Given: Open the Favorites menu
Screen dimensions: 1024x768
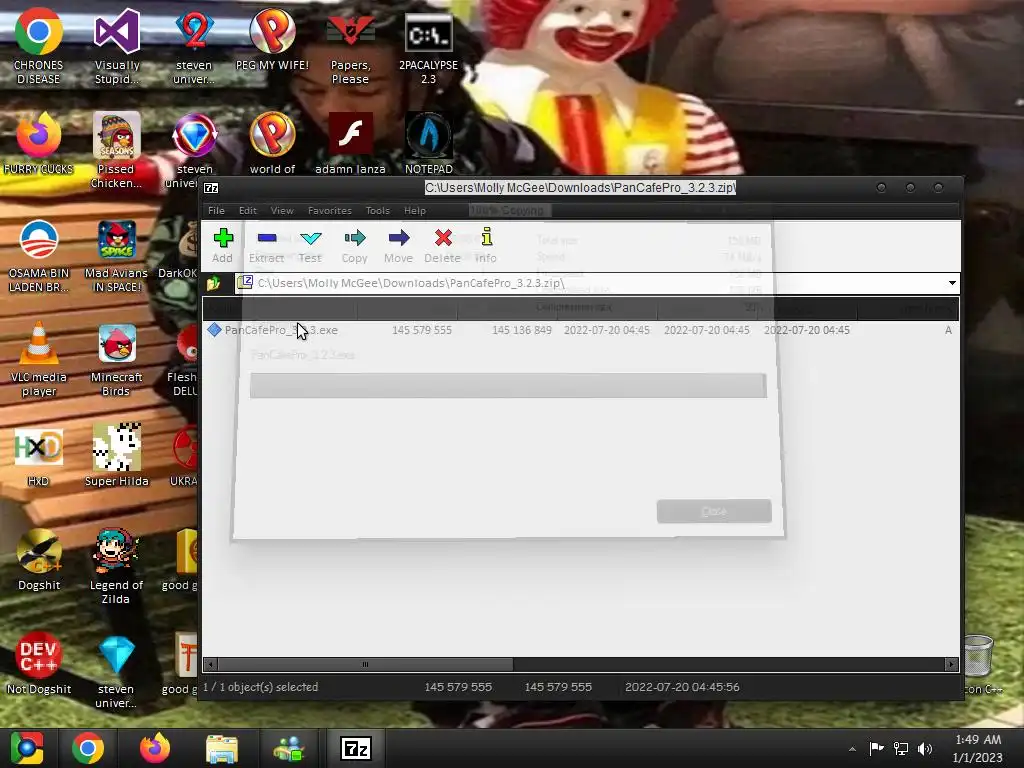Looking at the screenshot, I should coord(330,210).
